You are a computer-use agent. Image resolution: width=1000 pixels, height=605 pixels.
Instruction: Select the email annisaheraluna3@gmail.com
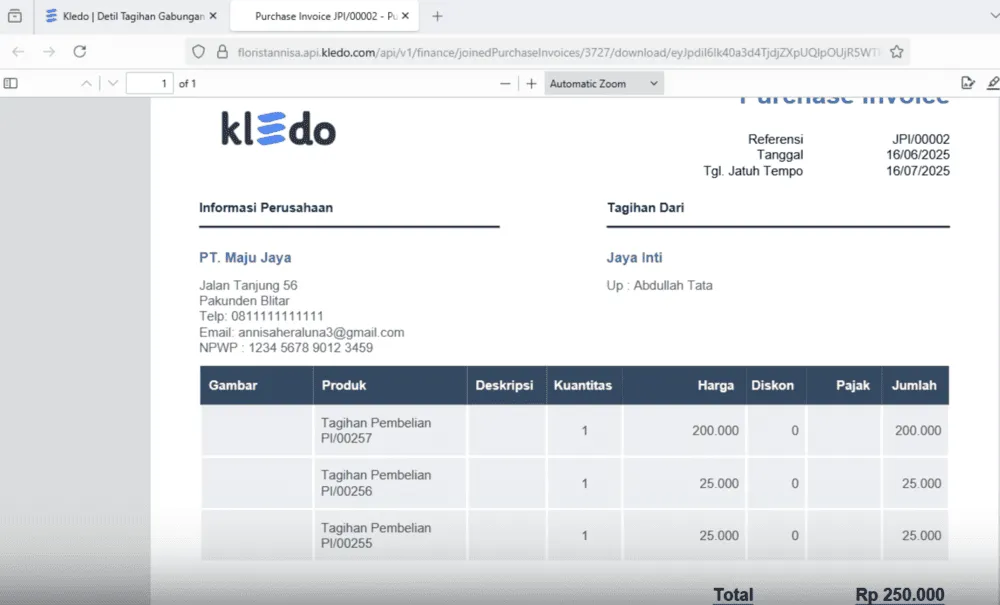(321, 332)
